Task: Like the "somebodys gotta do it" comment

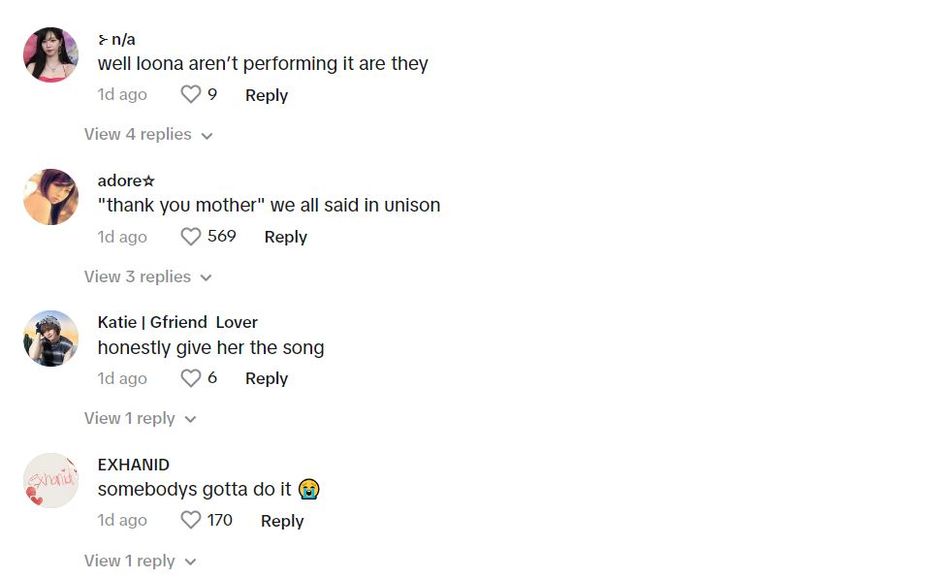Action: tap(190, 520)
